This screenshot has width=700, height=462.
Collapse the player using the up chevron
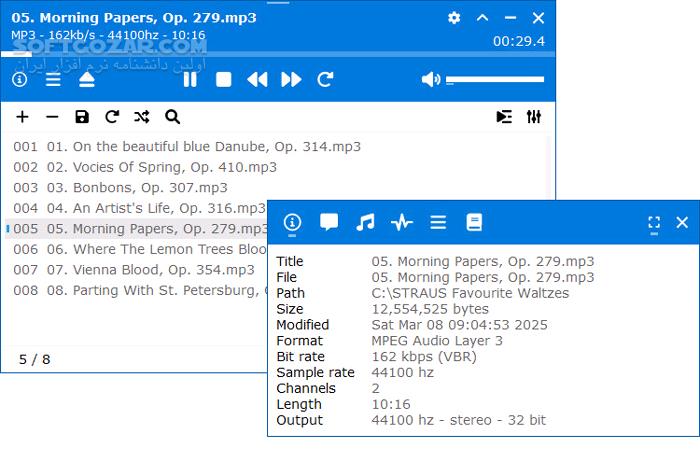[482, 18]
